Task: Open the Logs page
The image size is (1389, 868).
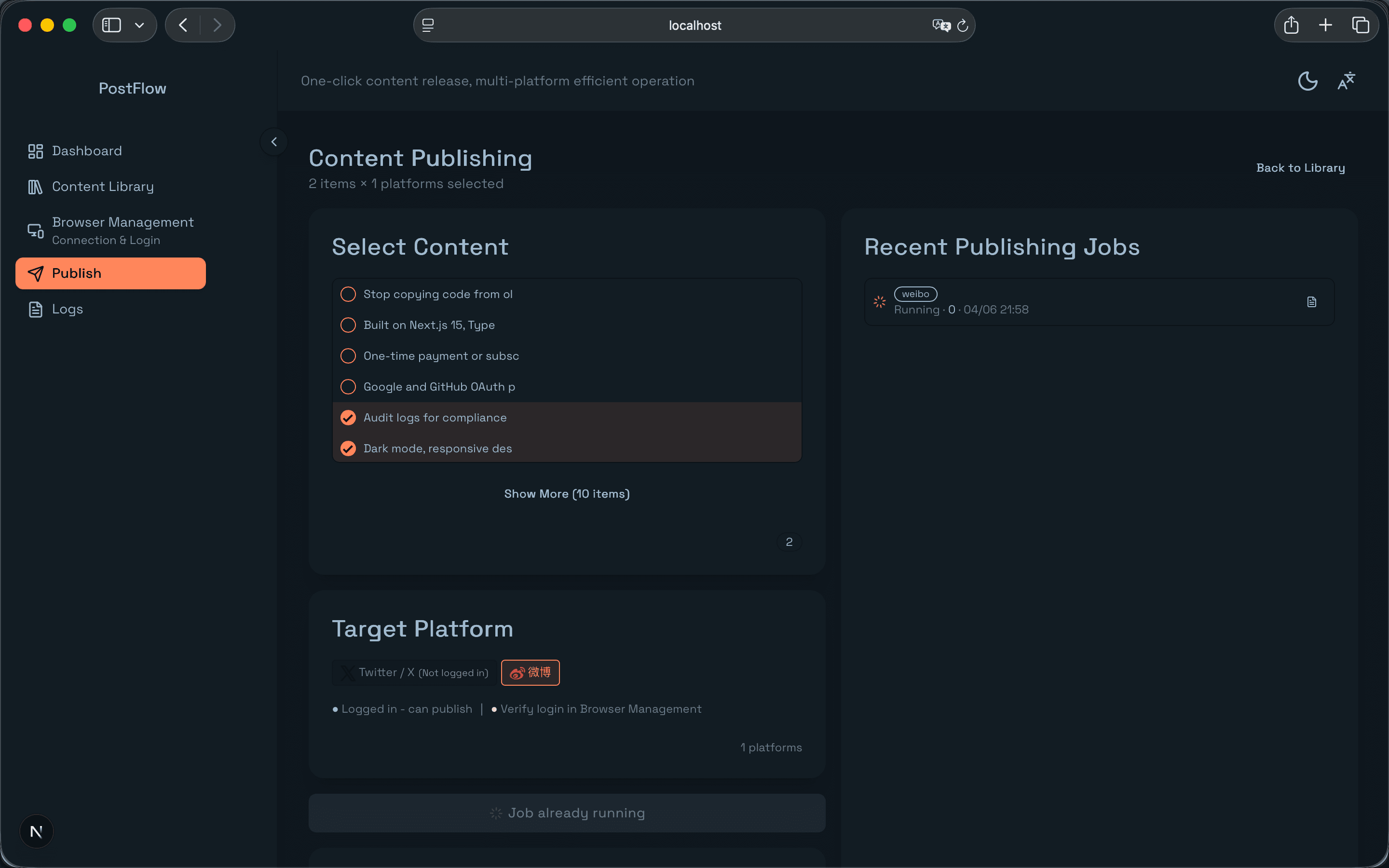Action: point(67,309)
